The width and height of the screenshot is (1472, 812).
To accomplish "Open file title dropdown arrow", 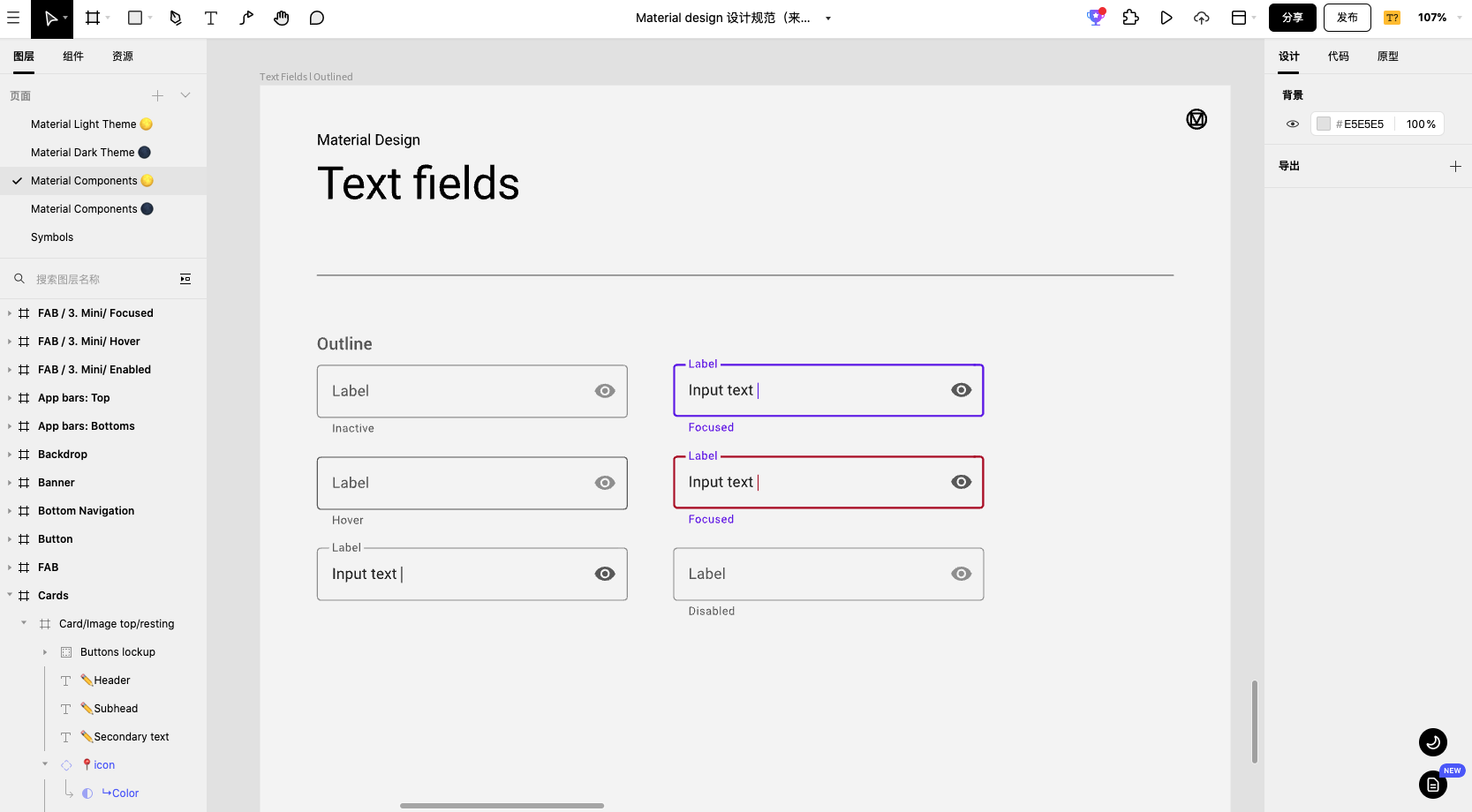I will pos(828,19).
